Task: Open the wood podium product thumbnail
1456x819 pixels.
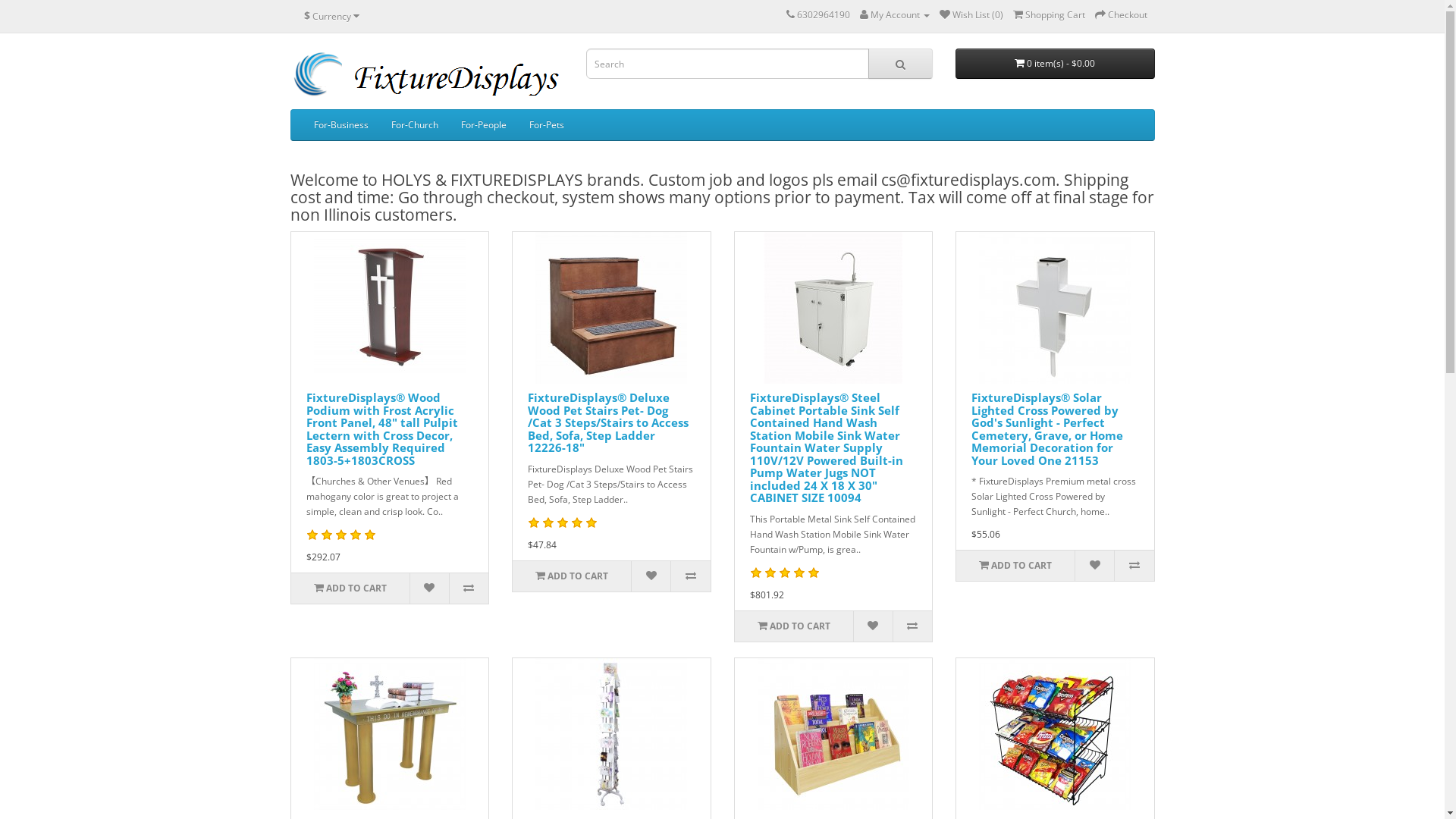Action: 390,308
